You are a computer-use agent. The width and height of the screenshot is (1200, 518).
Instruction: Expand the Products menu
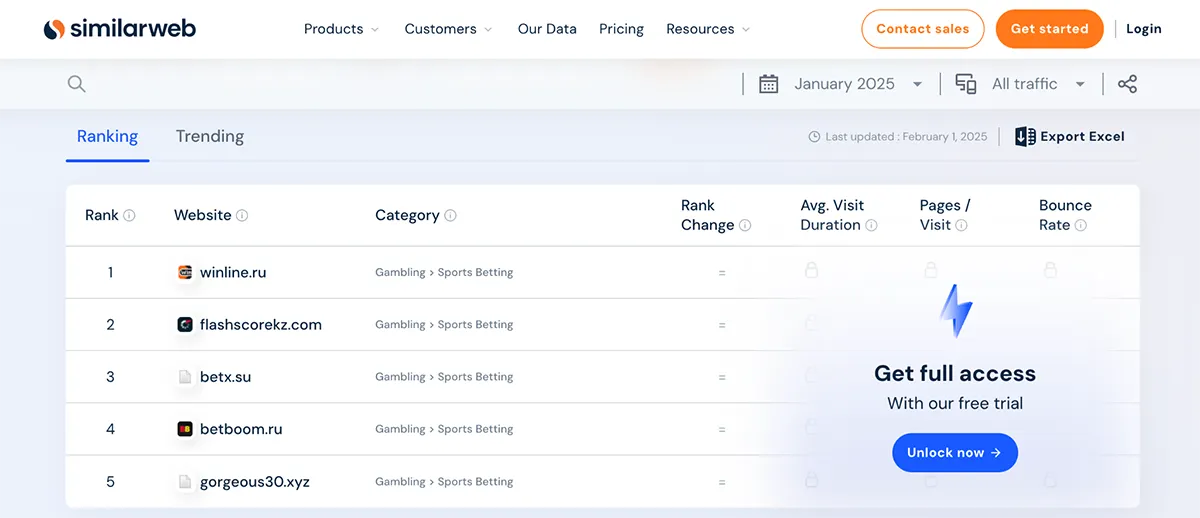click(341, 29)
